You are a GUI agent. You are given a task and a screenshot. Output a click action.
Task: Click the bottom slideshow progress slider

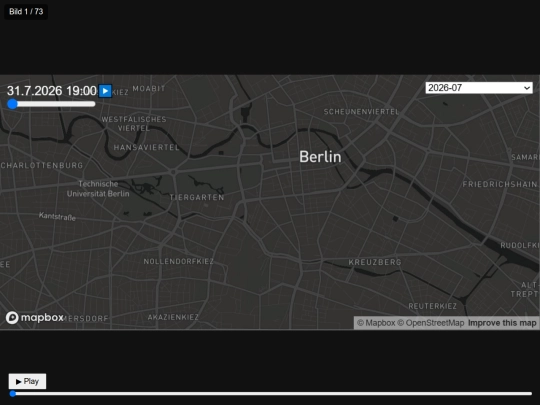coord(271,394)
